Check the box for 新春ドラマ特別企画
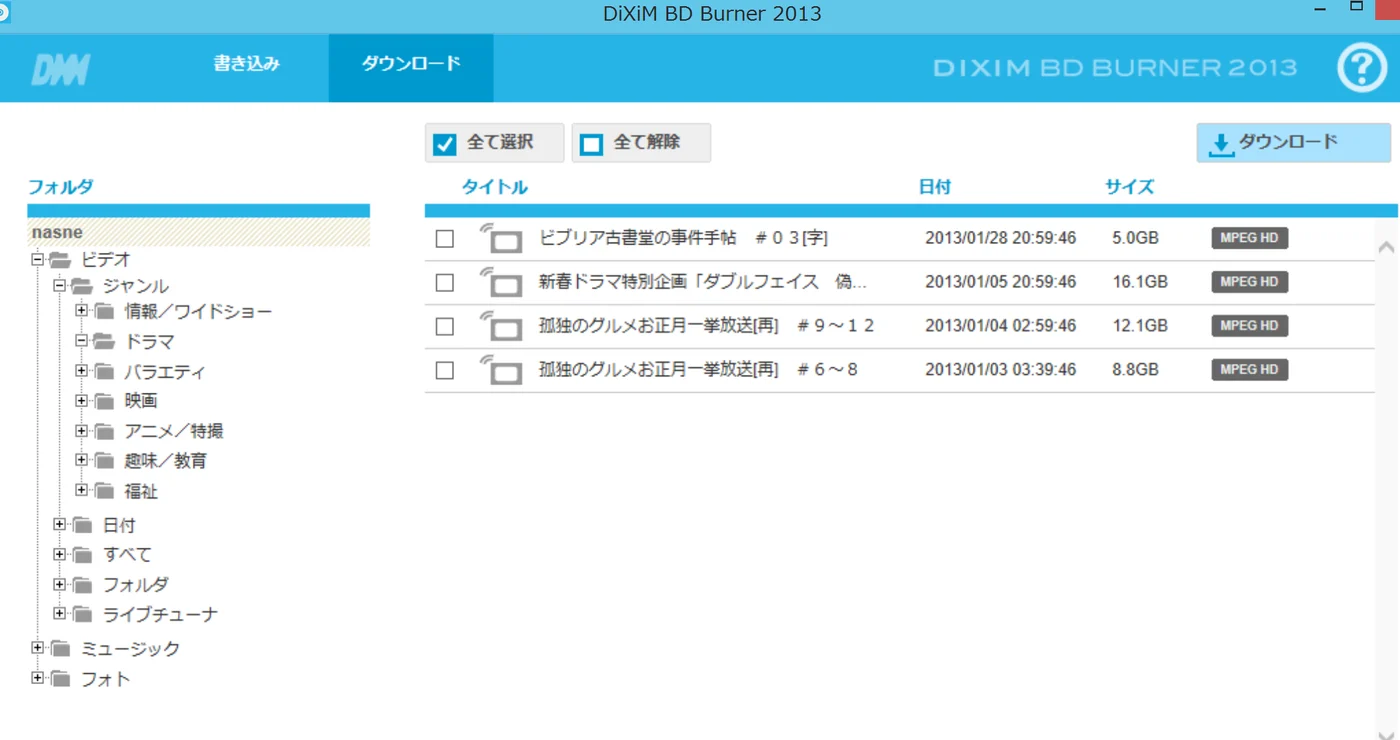This screenshot has width=1400, height=740. point(445,283)
